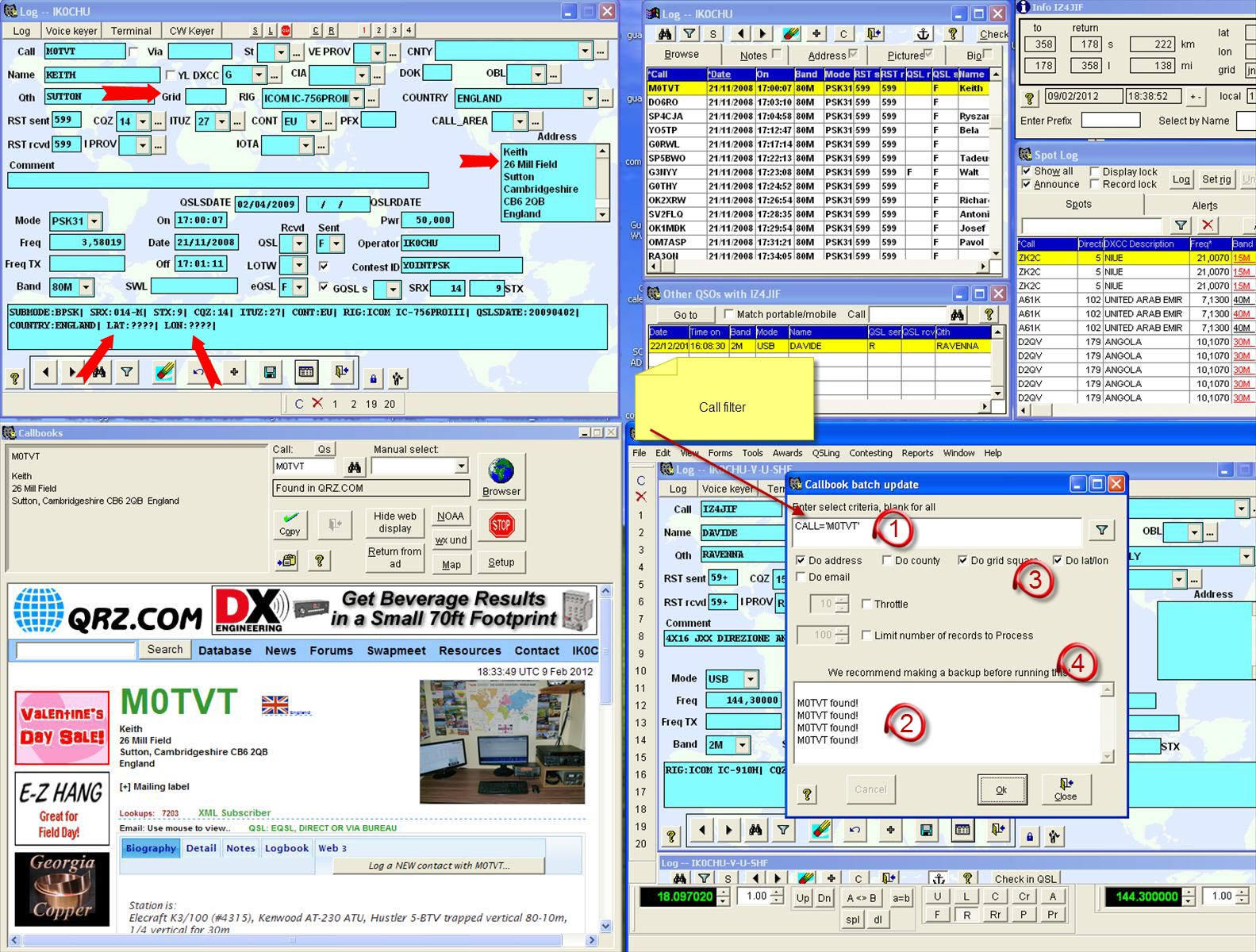
Task: Toggle Display lock checkbox
Action: 1095,171
